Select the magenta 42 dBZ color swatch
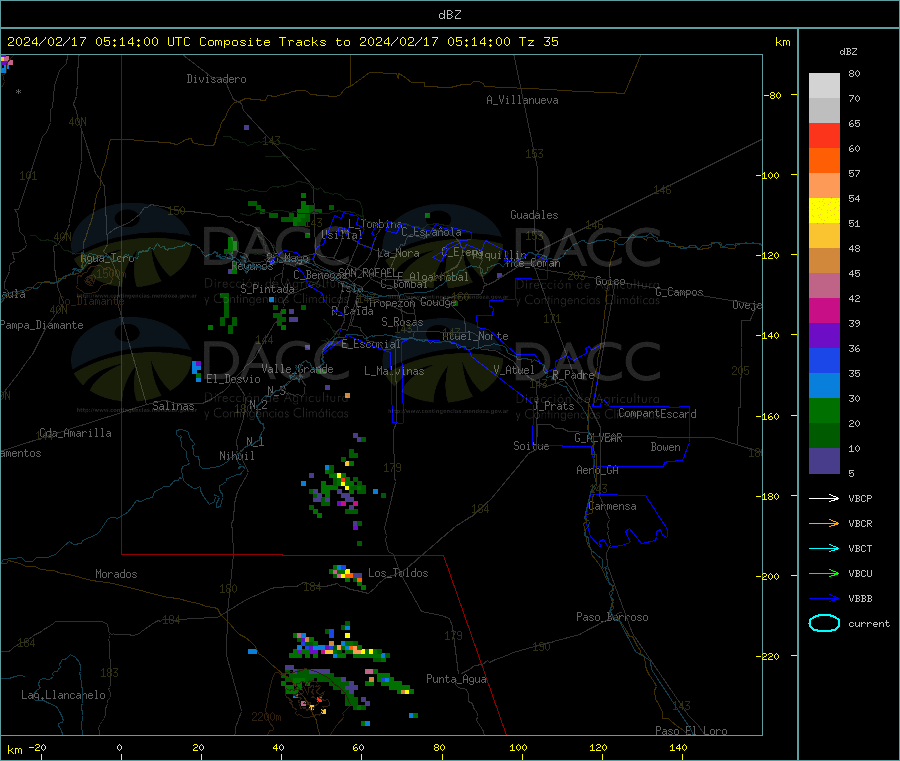 click(x=824, y=310)
